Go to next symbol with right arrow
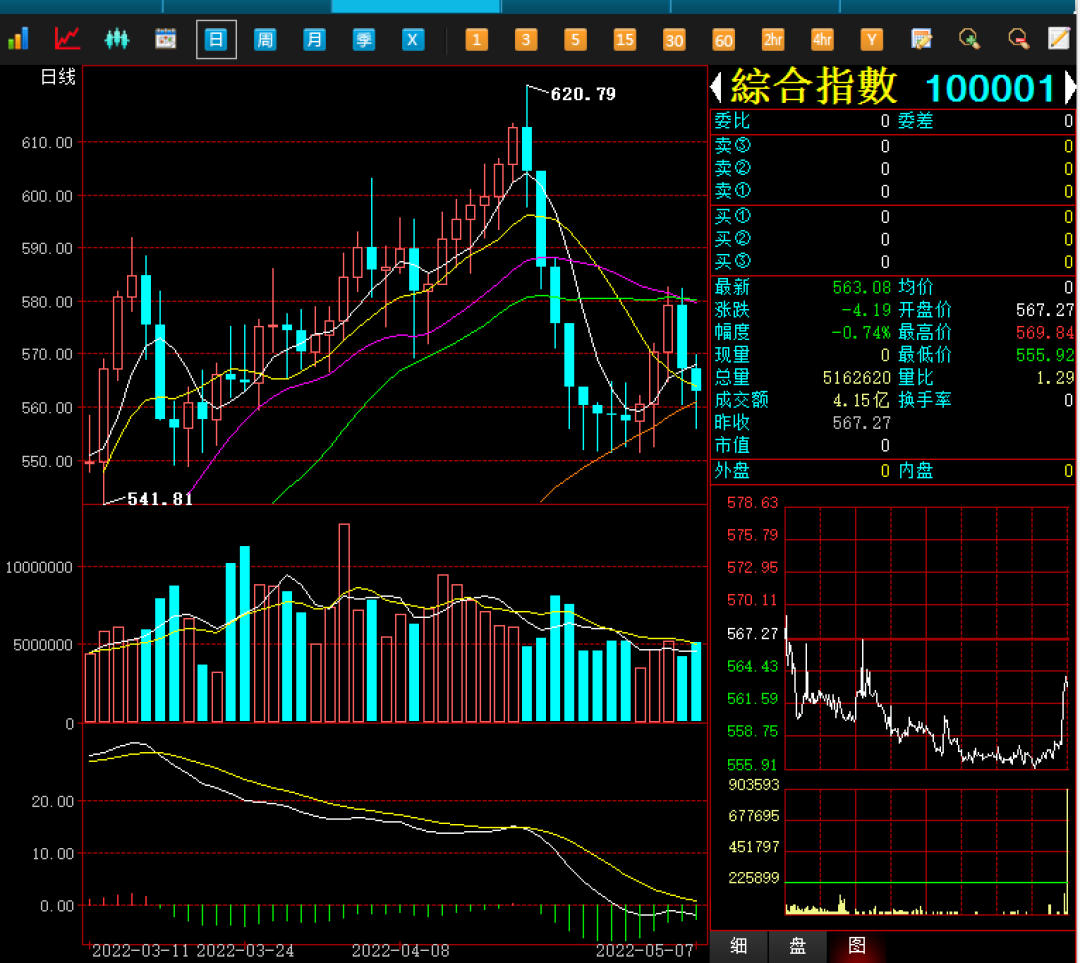1080x963 pixels. pos(1070,87)
